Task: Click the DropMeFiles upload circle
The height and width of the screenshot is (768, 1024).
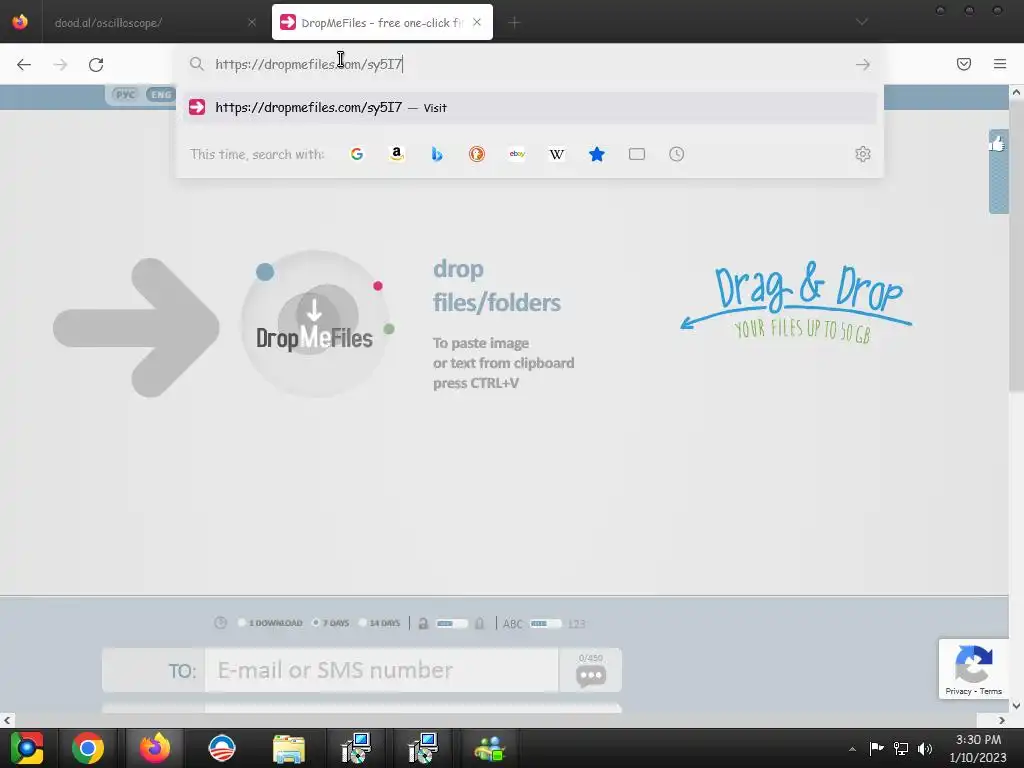Action: coord(315,323)
